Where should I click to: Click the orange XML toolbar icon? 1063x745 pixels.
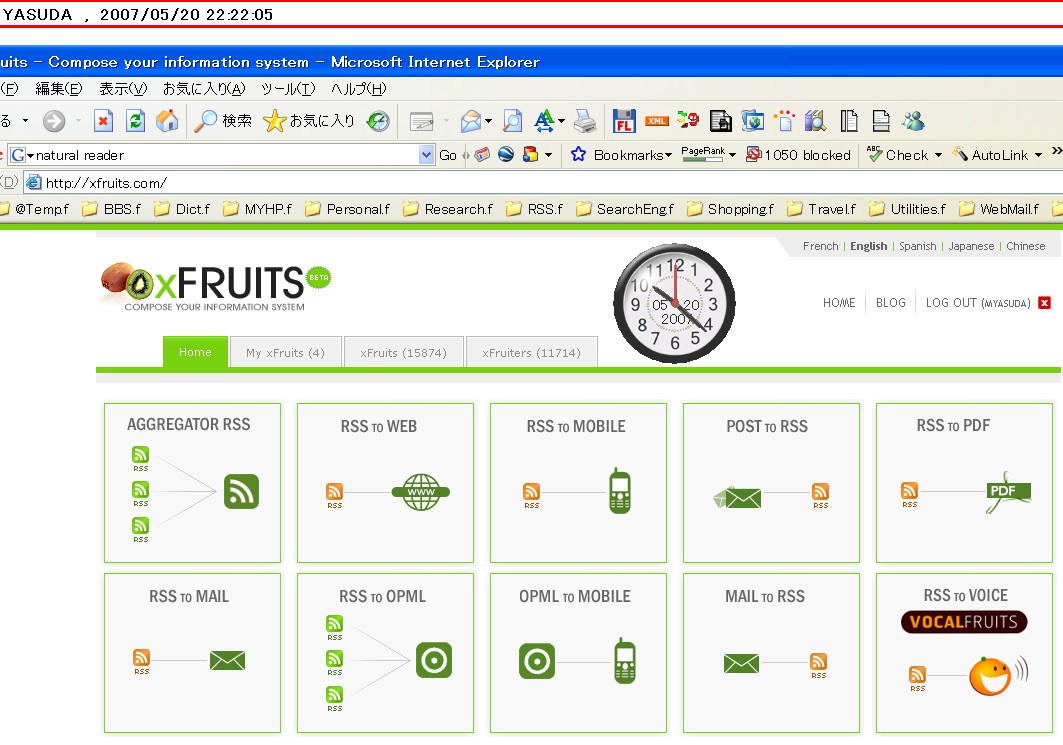point(656,121)
